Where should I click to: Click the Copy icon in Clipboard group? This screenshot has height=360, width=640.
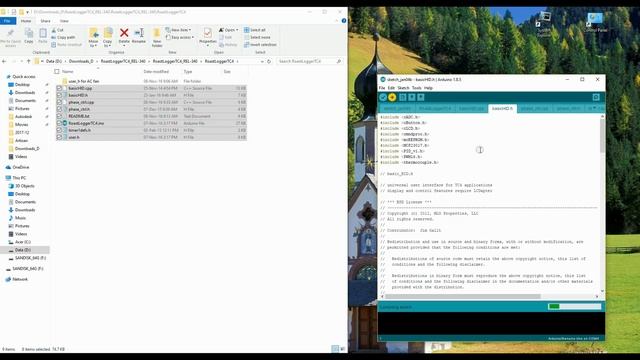coord(29,36)
